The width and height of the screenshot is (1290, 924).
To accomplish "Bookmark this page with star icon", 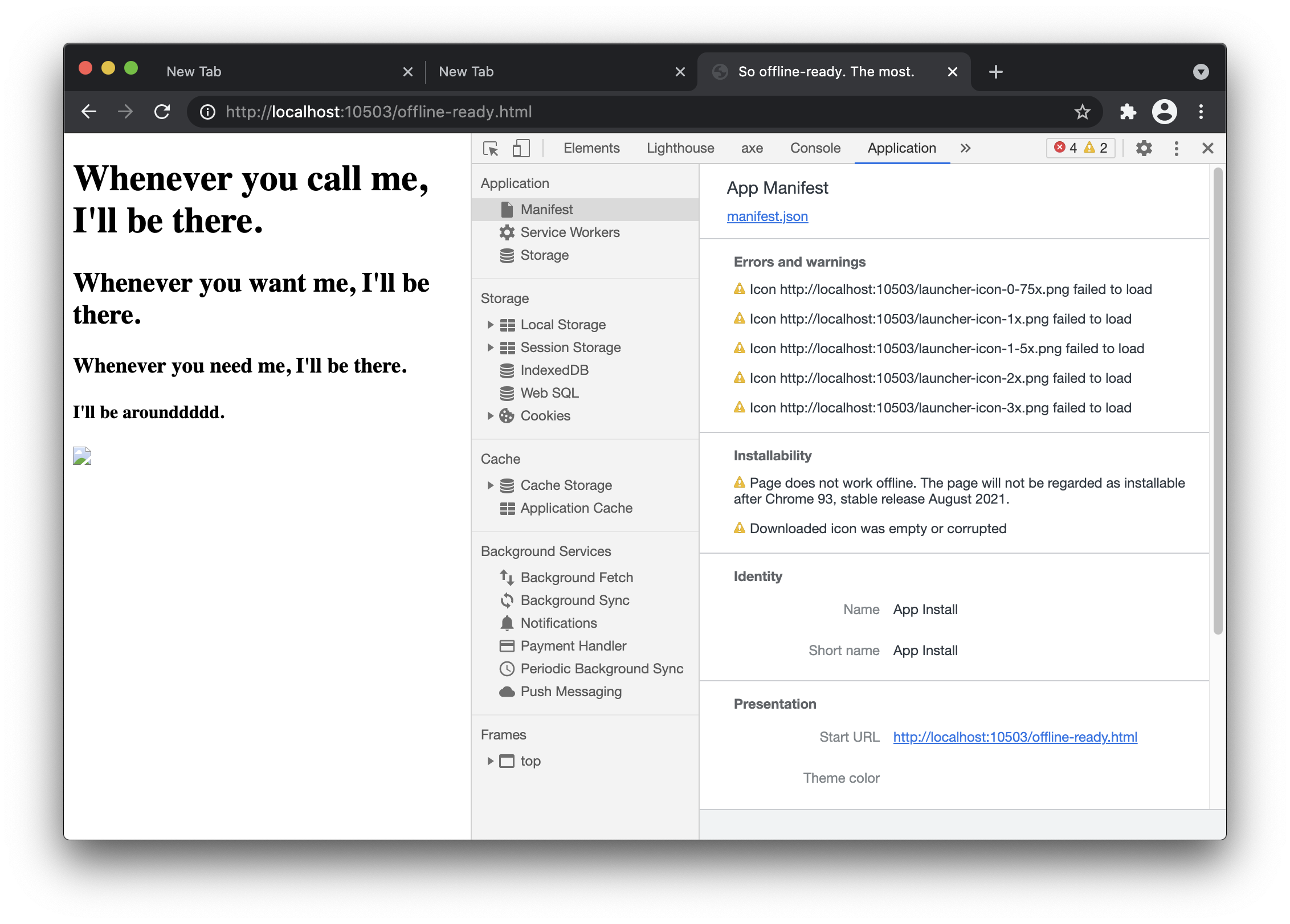I will [1082, 112].
